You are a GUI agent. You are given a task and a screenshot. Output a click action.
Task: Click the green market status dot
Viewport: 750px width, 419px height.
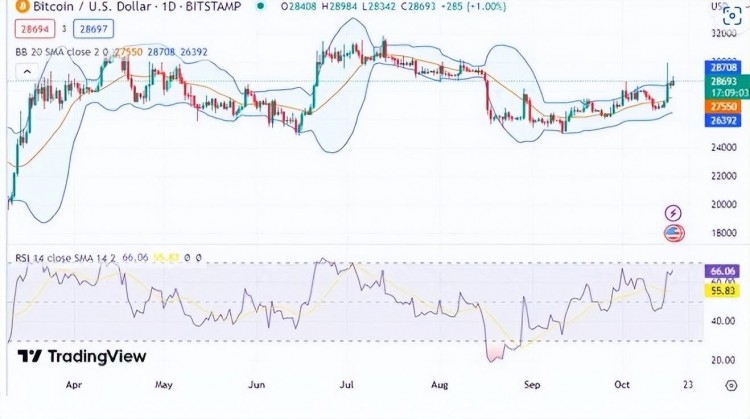[260, 6]
